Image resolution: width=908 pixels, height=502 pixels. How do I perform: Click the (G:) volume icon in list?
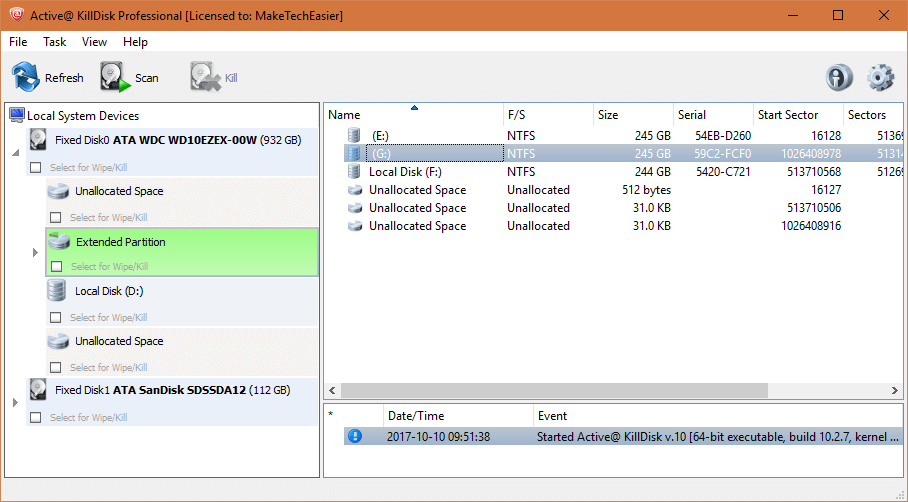[354, 153]
